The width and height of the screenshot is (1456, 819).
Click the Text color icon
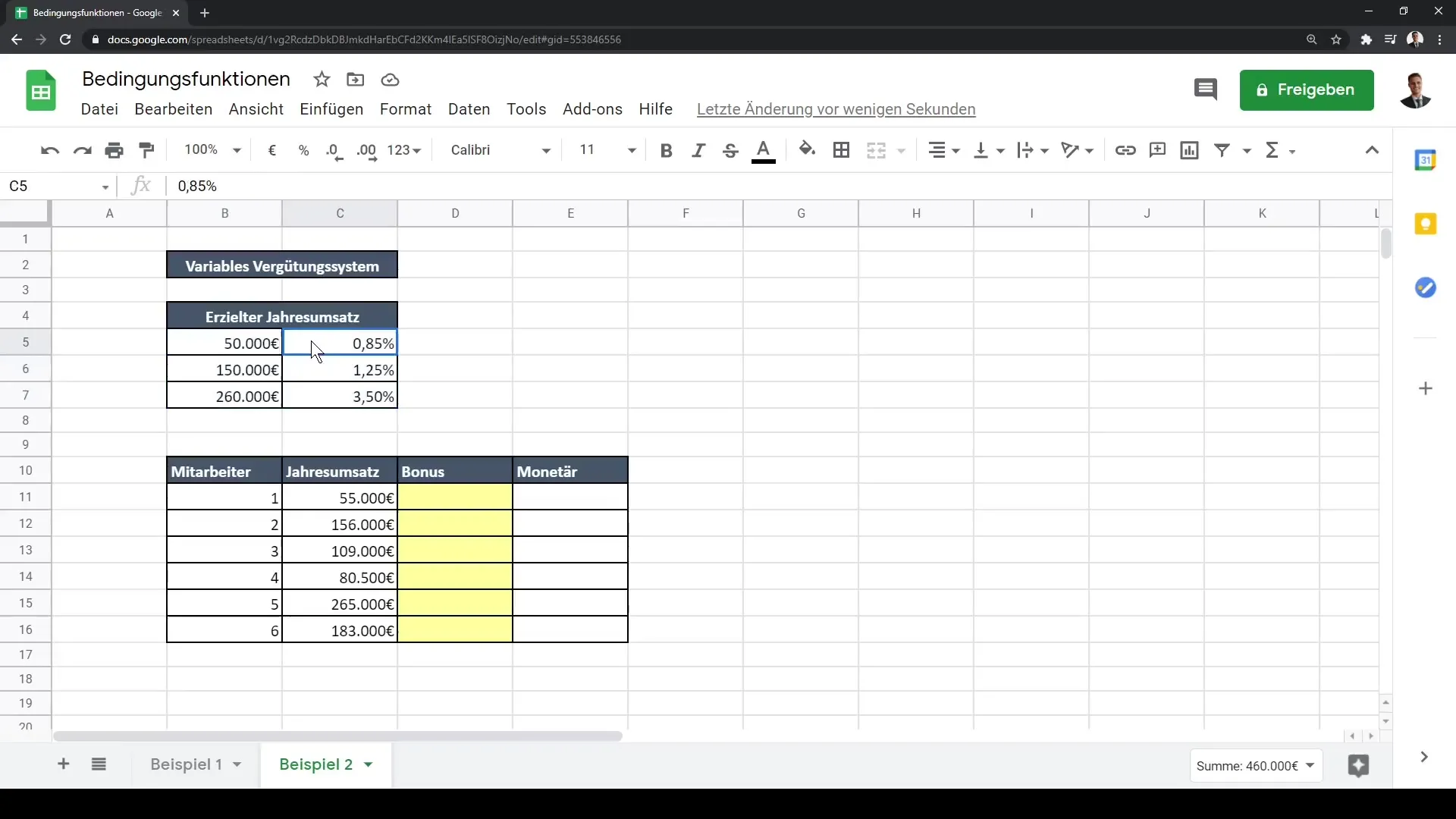762,150
